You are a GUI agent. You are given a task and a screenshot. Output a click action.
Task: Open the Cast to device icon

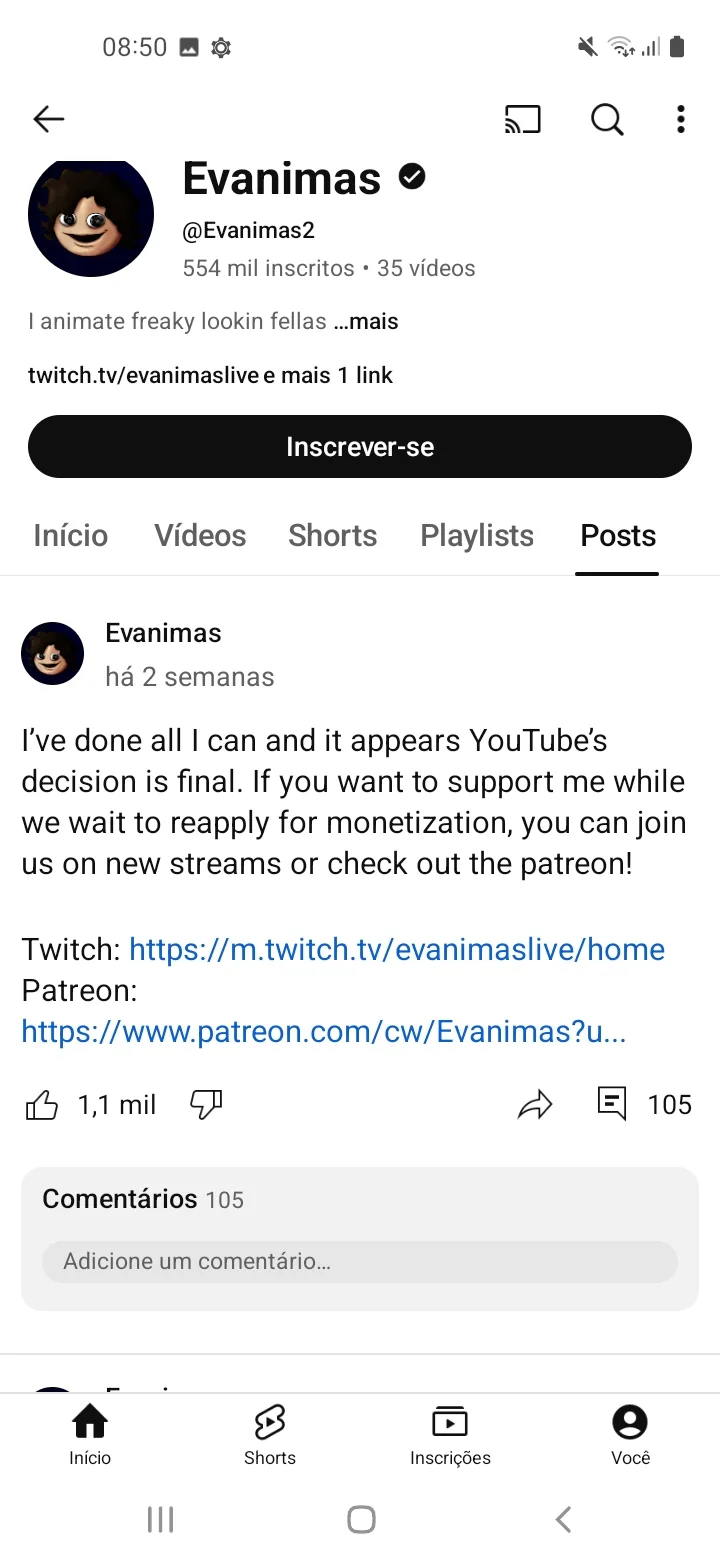pos(522,120)
